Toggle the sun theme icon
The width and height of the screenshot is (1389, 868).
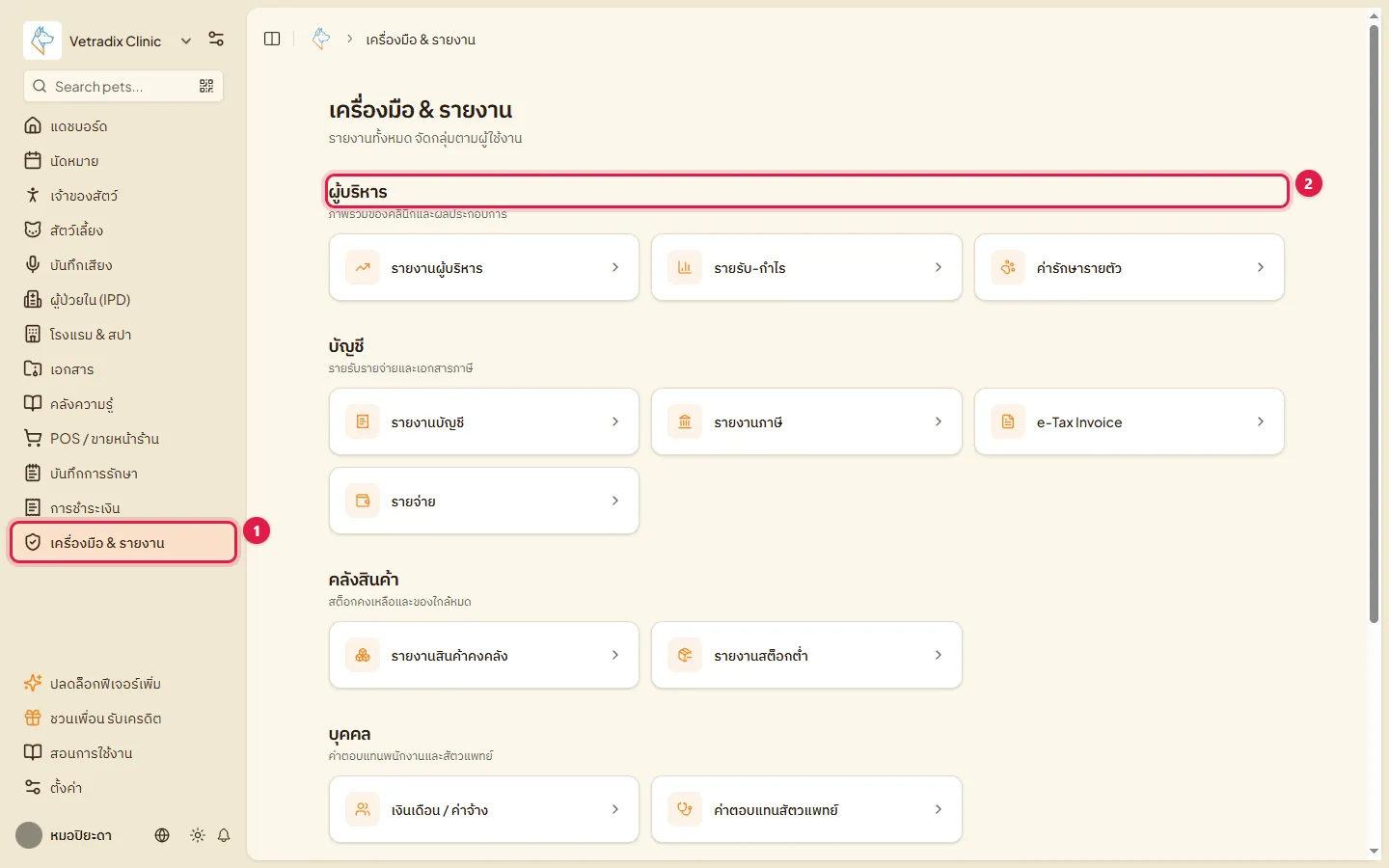[198, 835]
